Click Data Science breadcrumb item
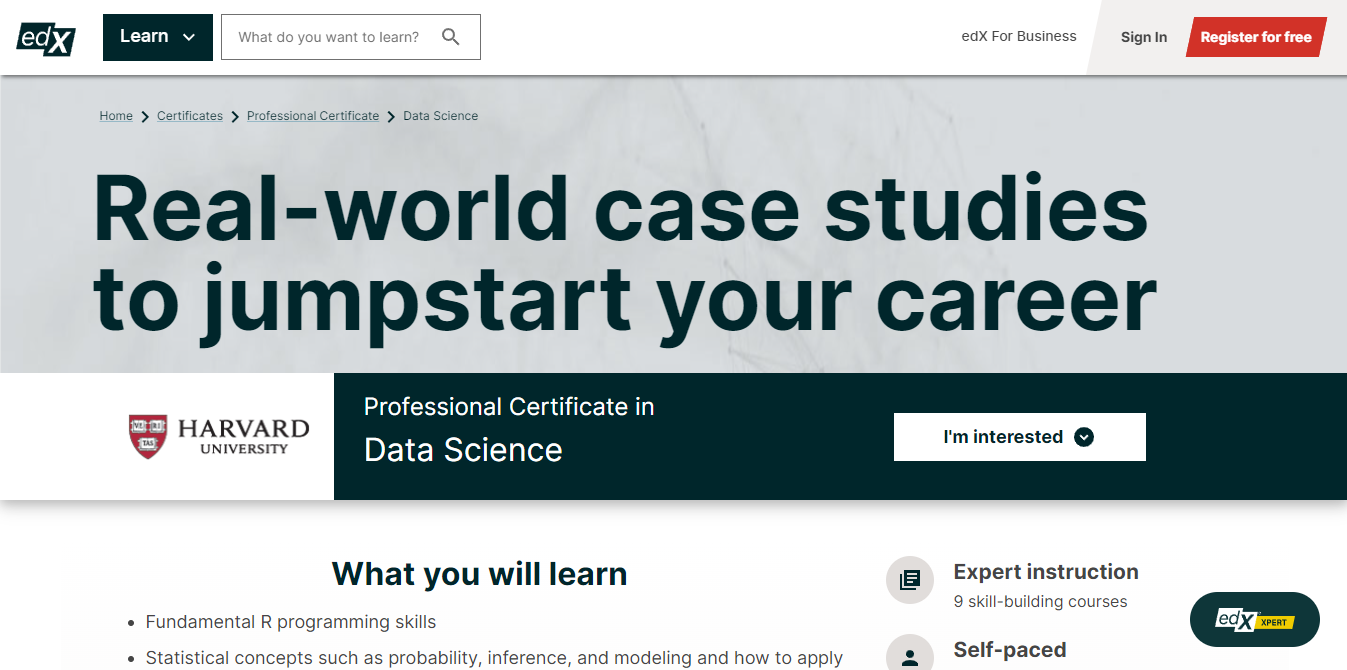Image resolution: width=1347 pixels, height=670 pixels. (x=440, y=116)
